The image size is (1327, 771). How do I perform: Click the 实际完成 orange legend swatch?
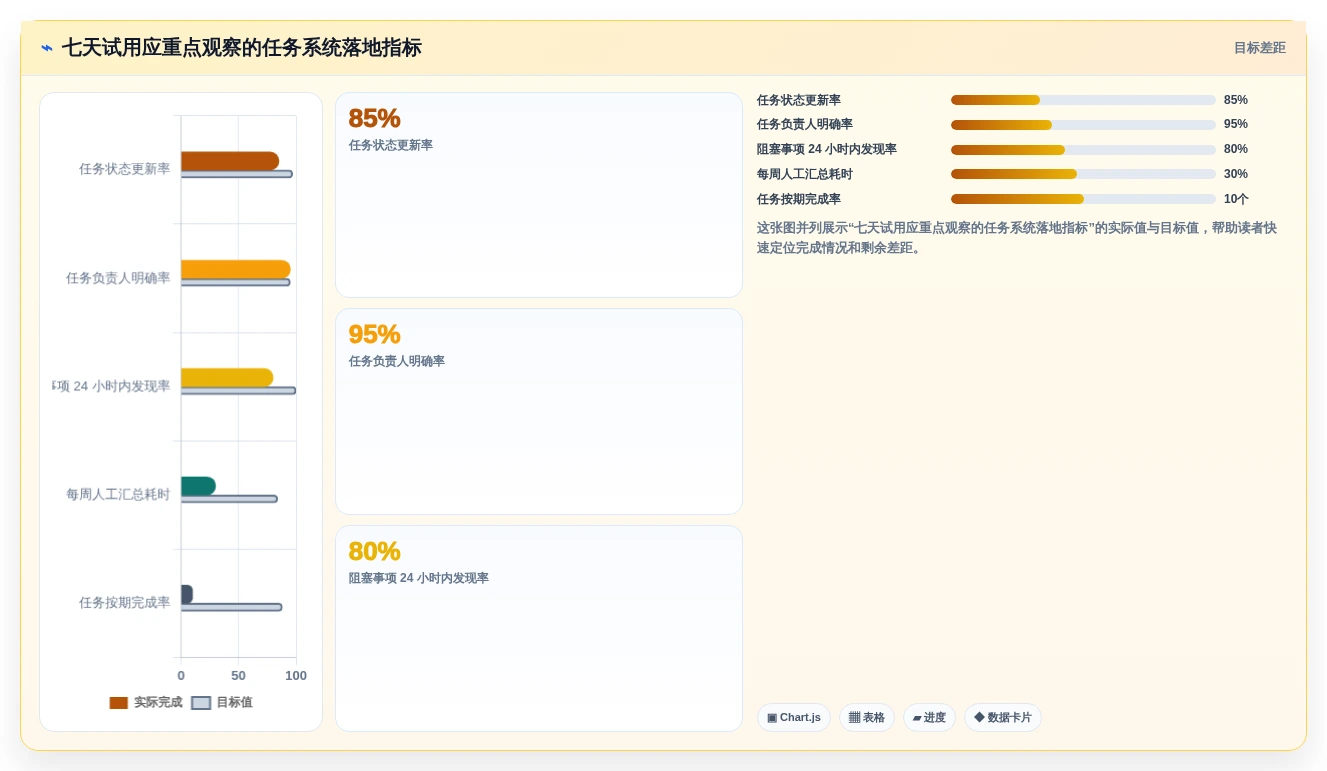point(119,703)
